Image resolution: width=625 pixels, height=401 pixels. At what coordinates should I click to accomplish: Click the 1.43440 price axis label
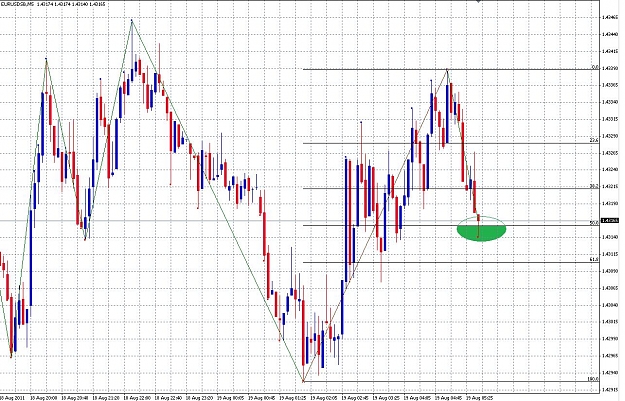pos(610,34)
